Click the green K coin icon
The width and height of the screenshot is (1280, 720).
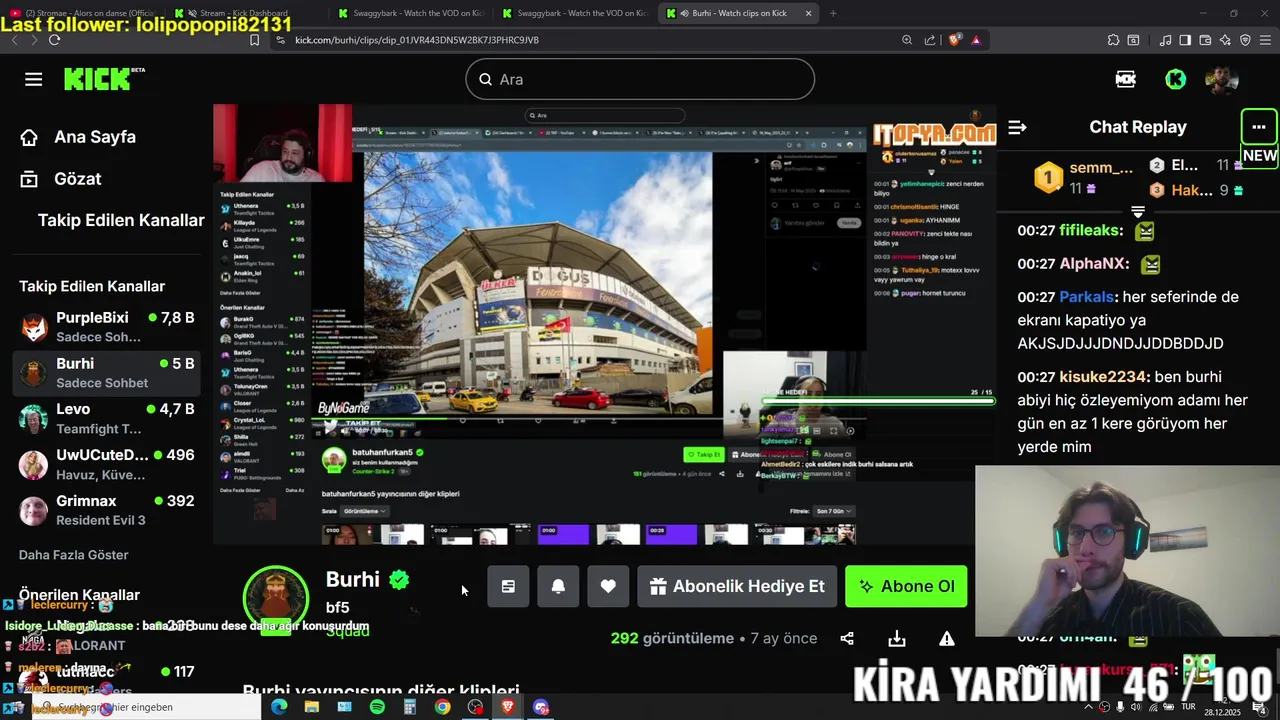(x=1176, y=79)
